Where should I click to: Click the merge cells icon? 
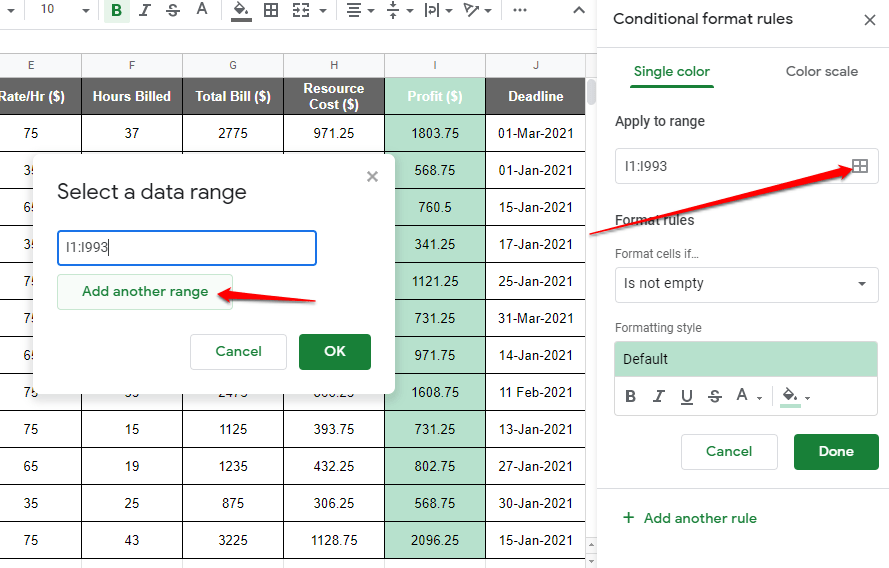click(301, 10)
